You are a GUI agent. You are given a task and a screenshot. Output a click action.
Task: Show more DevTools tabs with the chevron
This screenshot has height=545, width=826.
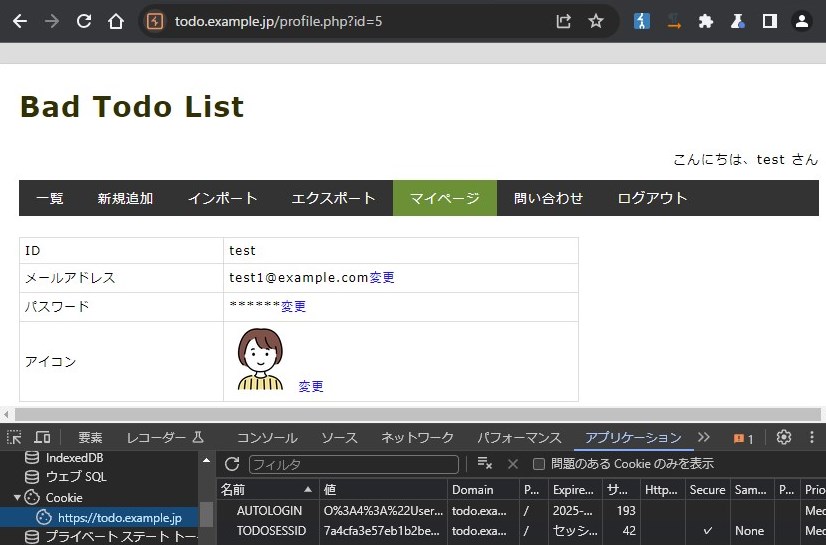(704, 437)
